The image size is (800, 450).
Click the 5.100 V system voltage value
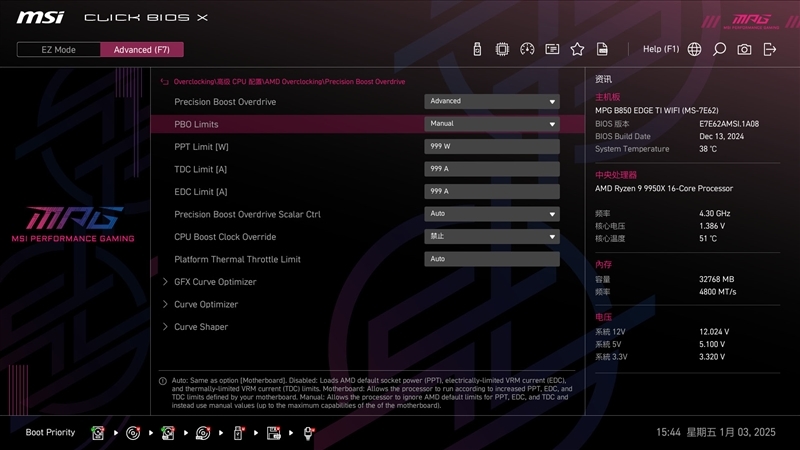point(712,344)
